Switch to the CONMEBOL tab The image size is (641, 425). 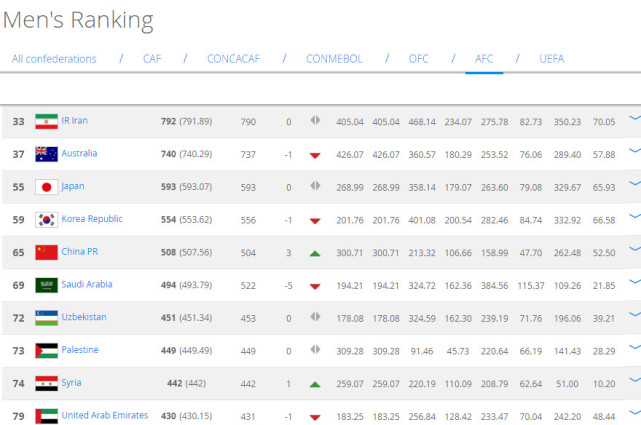334,59
